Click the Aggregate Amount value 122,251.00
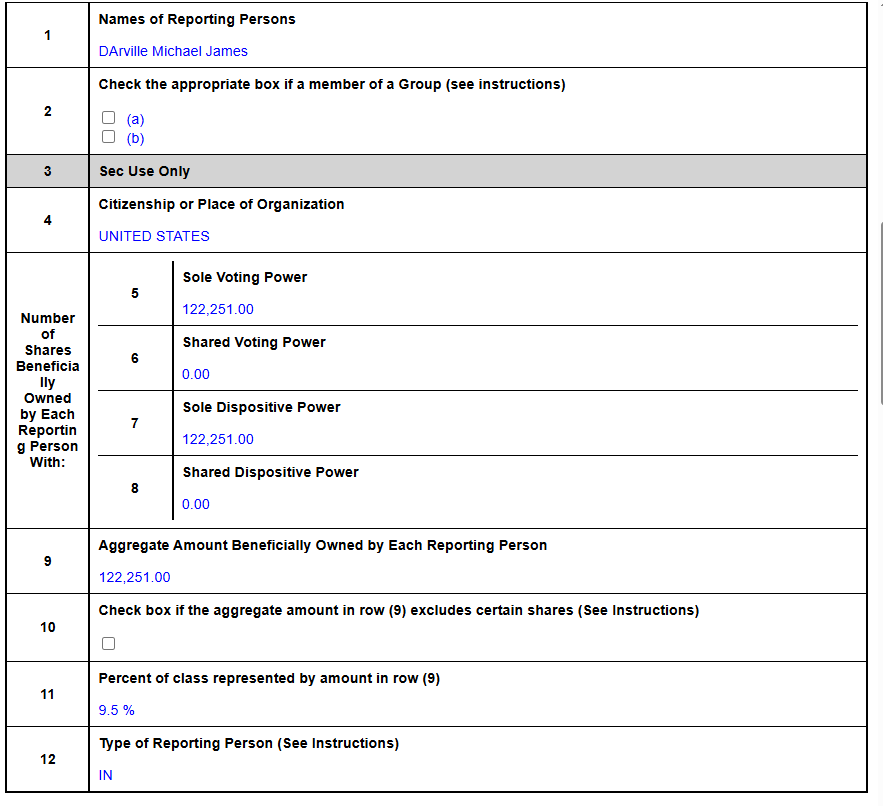Screen dimensions: 883x806 tap(134, 577)
